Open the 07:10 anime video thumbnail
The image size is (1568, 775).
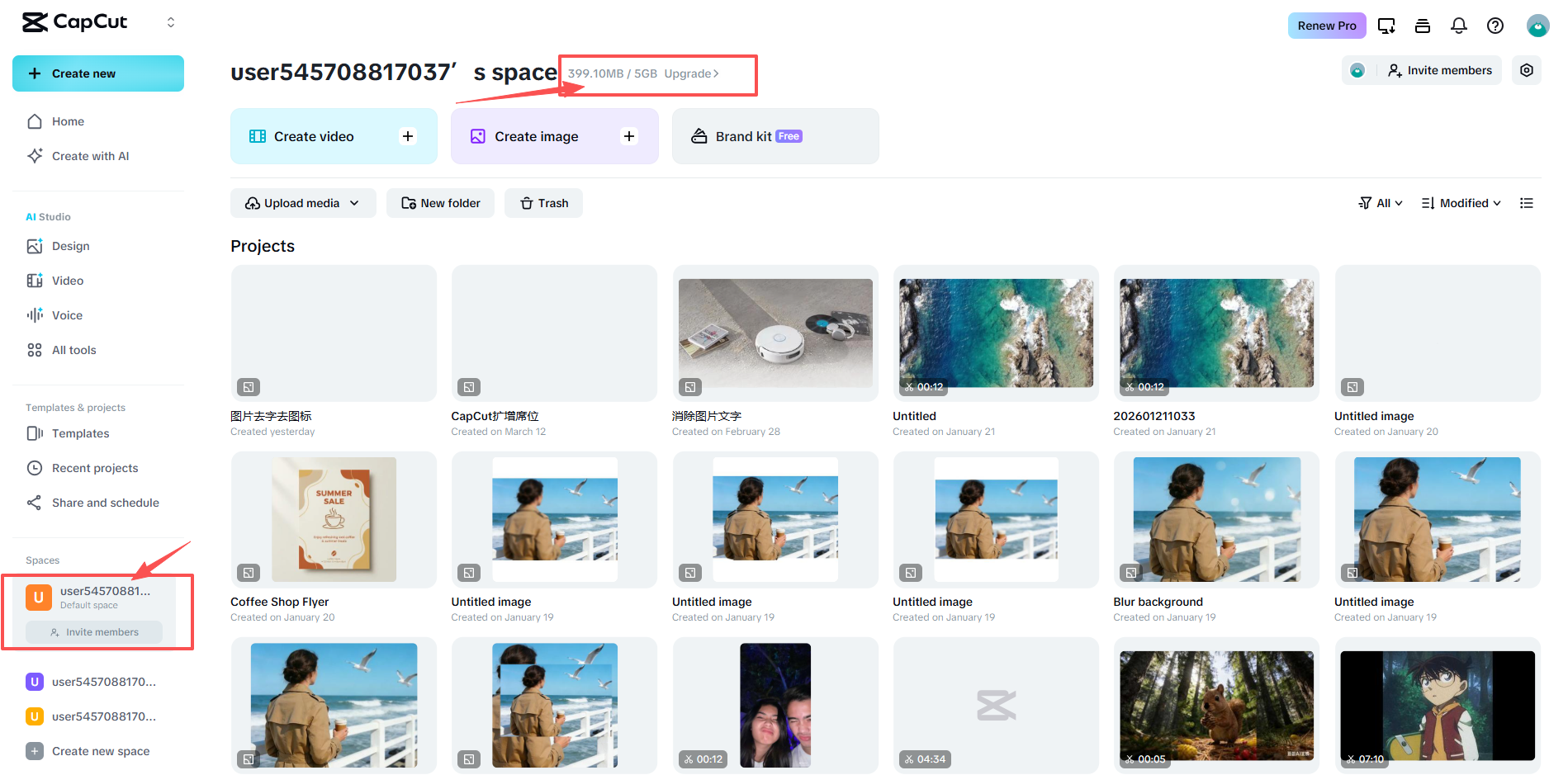1438,706
